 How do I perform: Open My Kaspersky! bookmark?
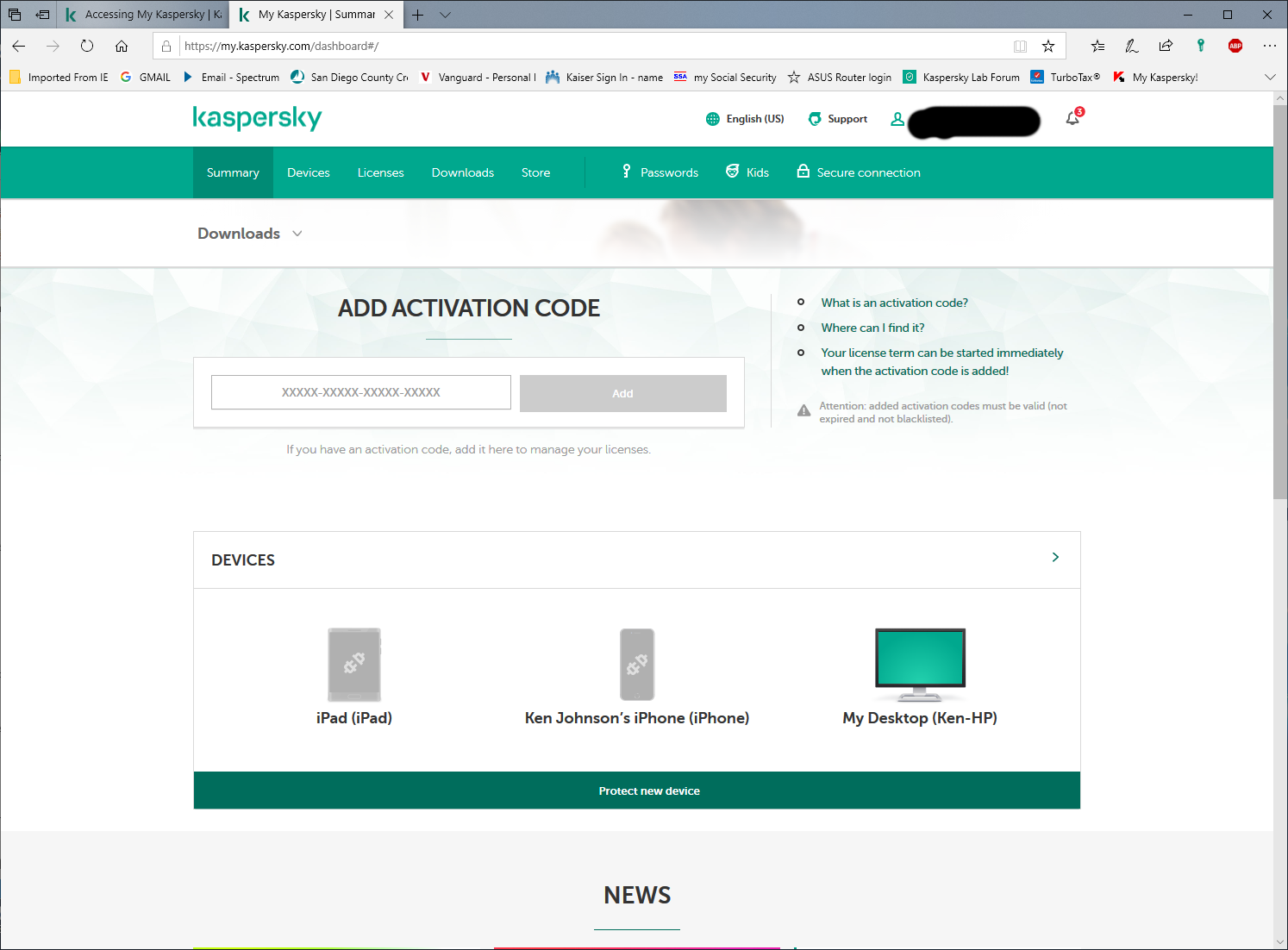pos(1155,77)
